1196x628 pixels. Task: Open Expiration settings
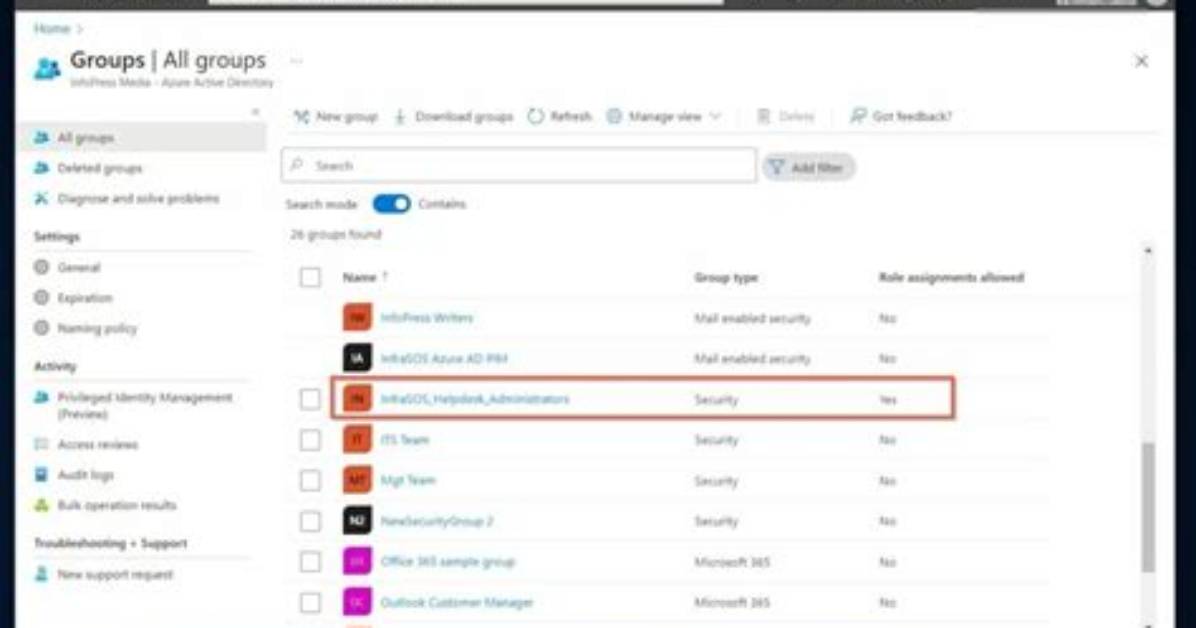pos(85,298)
